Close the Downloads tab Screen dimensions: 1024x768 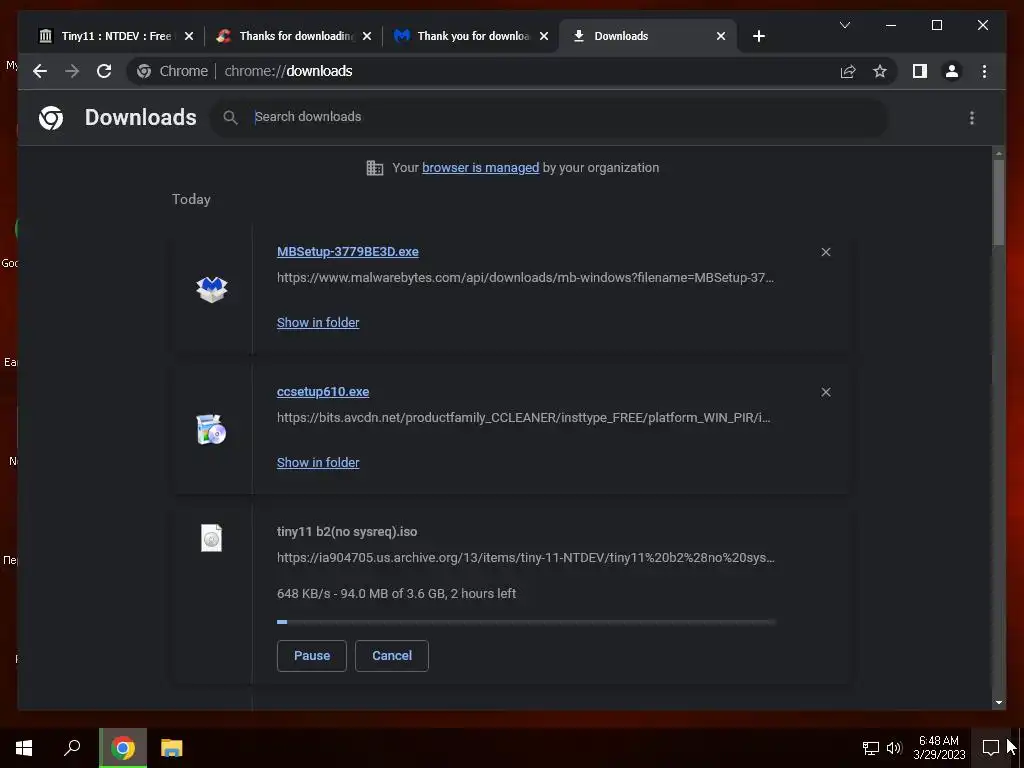(721, 36)
